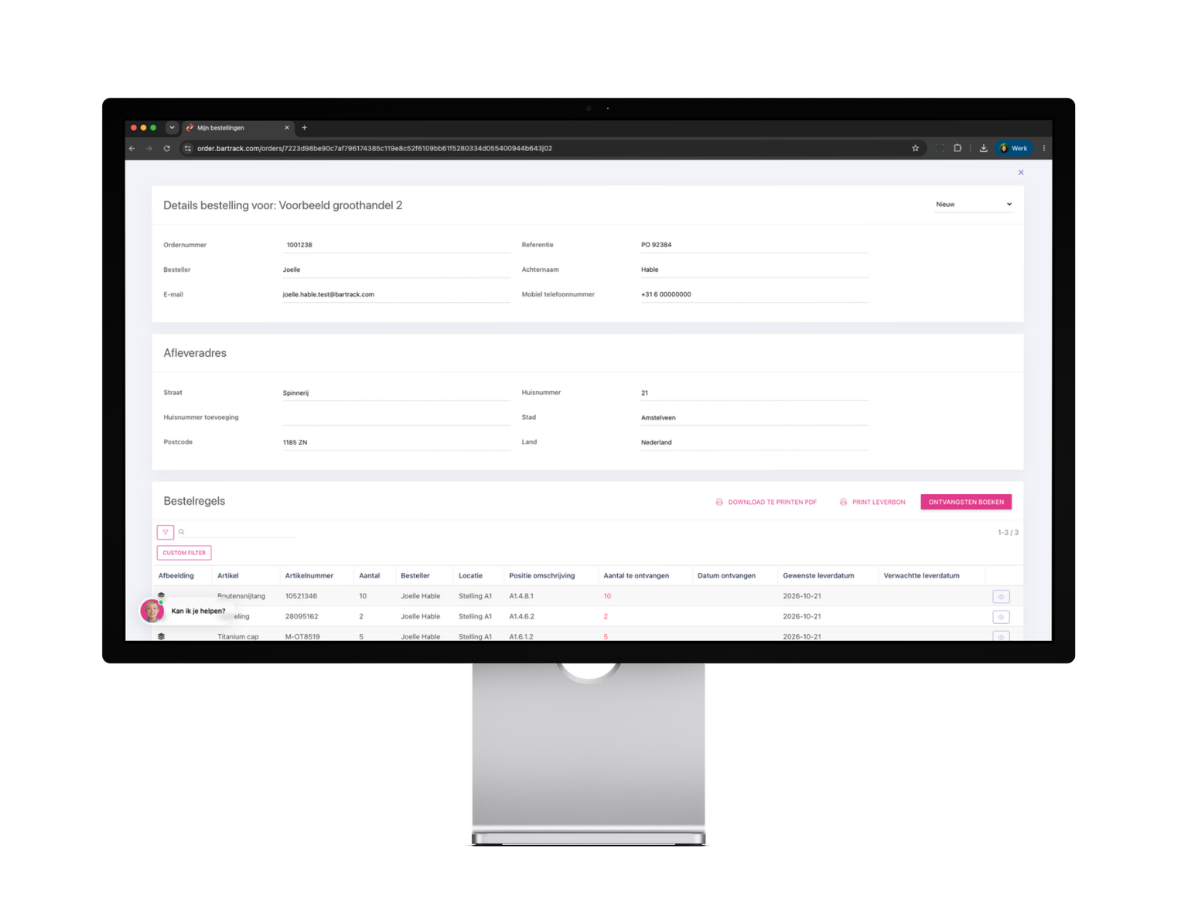The height and width of the screenshot is (900, 1200).
Task: Click the site info icon in address bar
Action: (x=187, y=148)
